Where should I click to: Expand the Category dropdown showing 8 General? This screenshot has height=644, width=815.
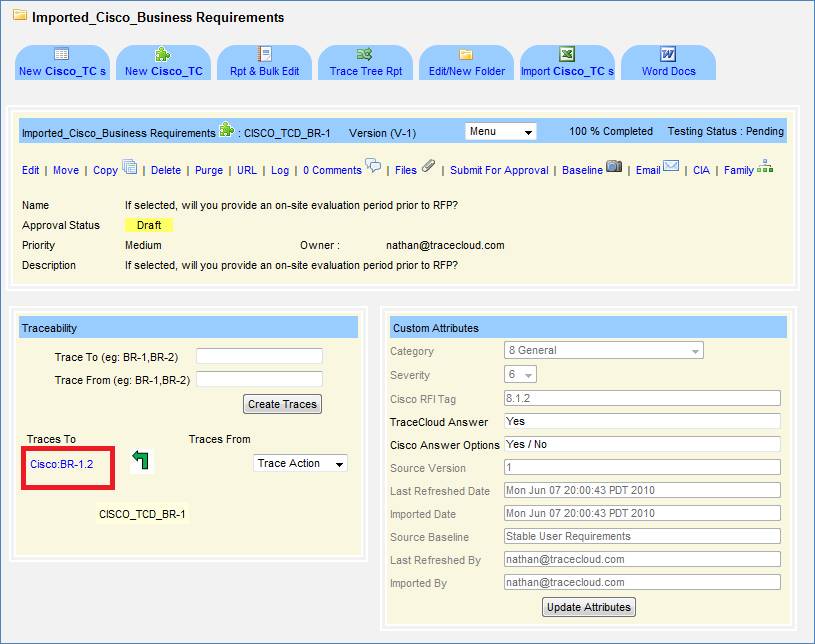point(603,350)
